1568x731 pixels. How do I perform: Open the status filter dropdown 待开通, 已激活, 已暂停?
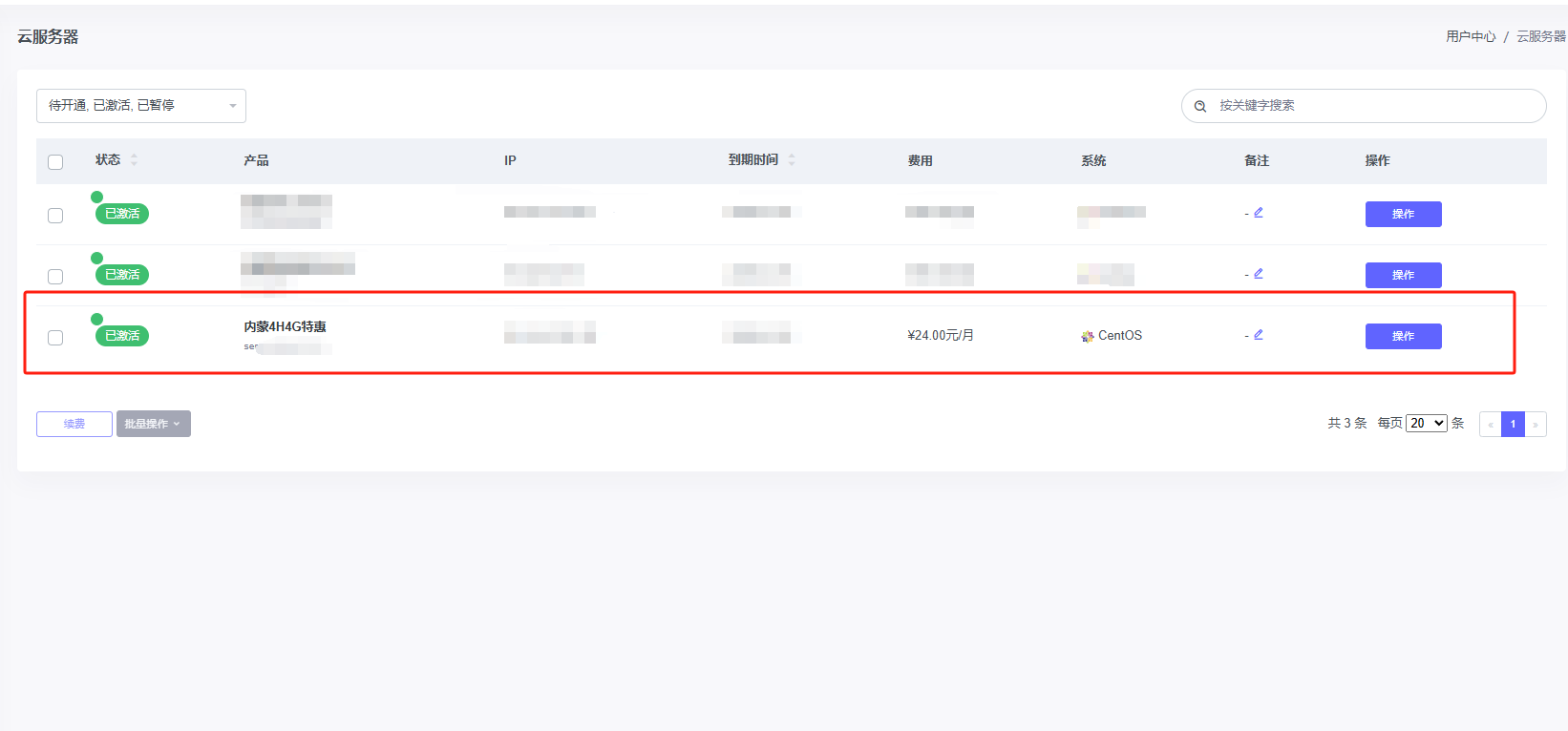pos(141,106)
